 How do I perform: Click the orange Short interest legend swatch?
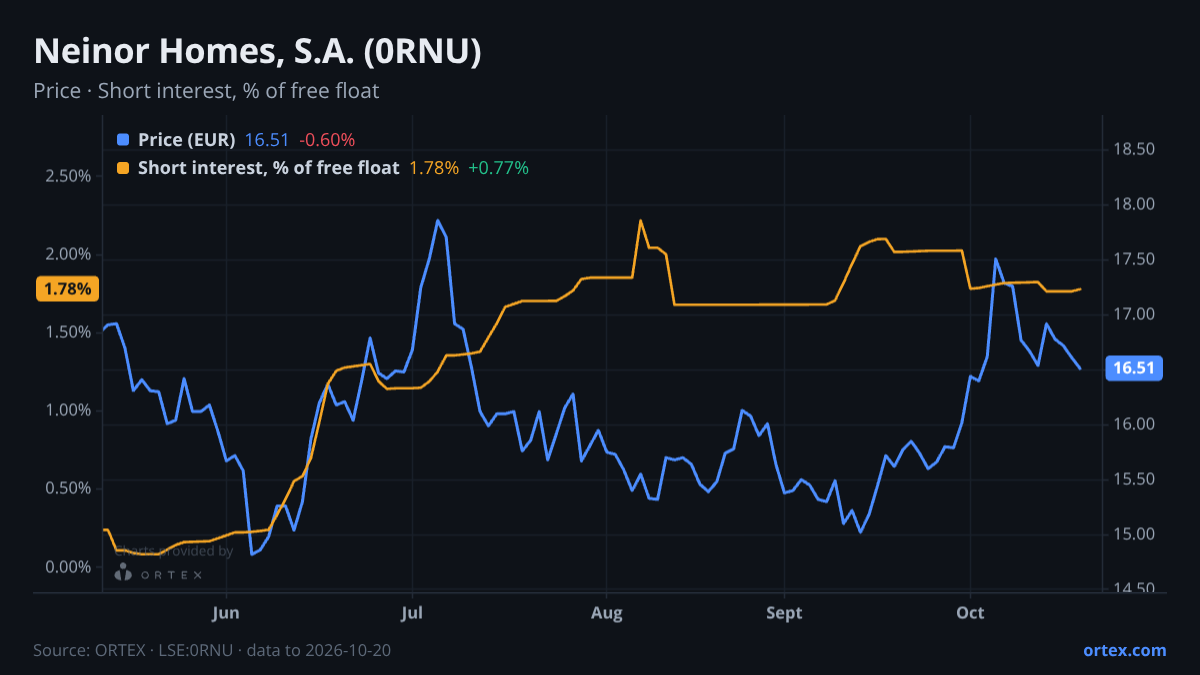point(123,168)
